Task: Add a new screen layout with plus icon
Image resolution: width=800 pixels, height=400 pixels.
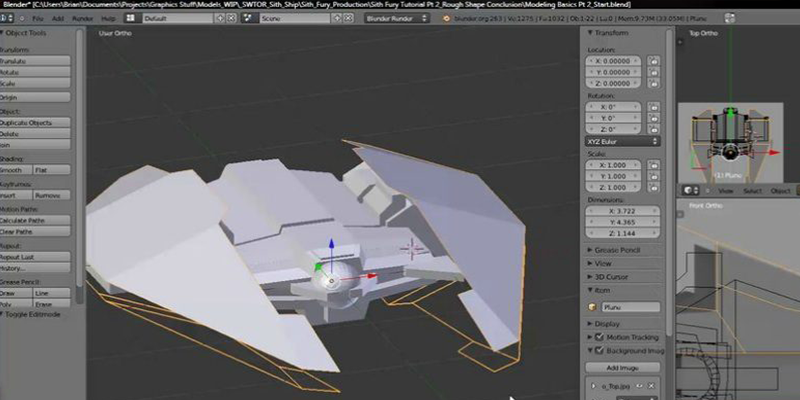Action: pos(220,18)
